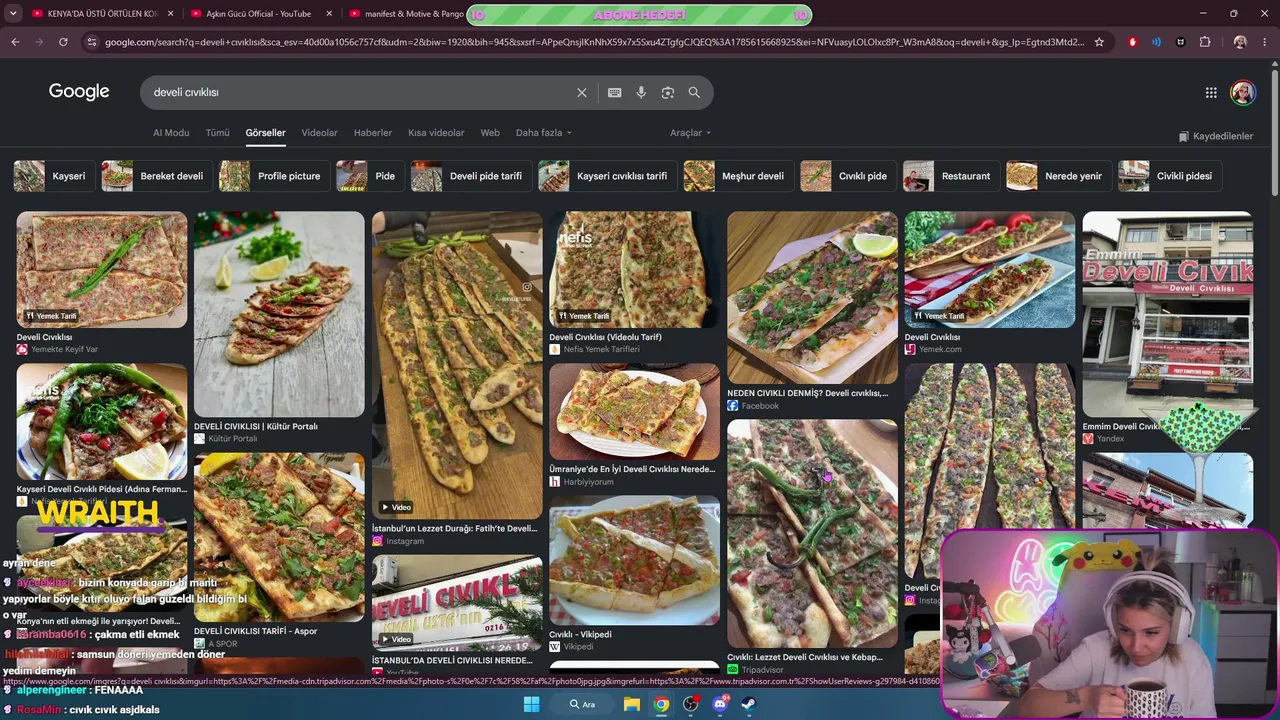1280x720 pixels.
Task: Switch to the manifest & Motive & Pango tab
Action: coord(405,14)
